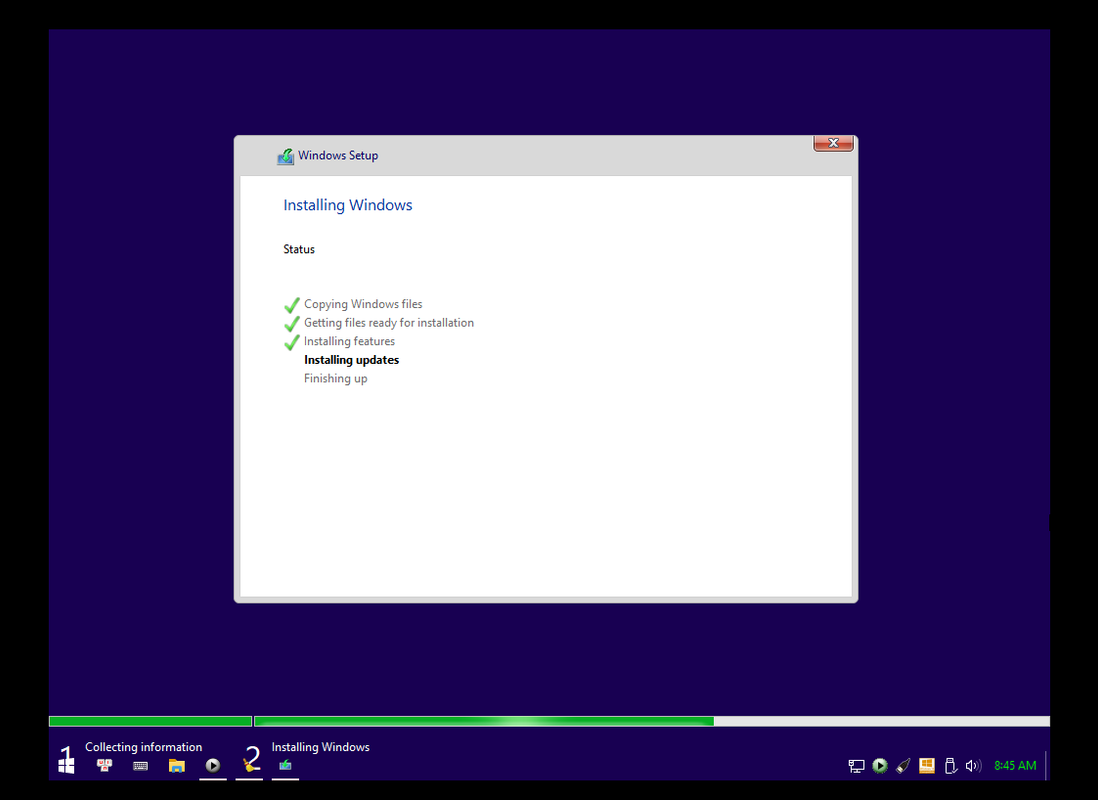Click the black play-button taskbar app

point(213,766)
